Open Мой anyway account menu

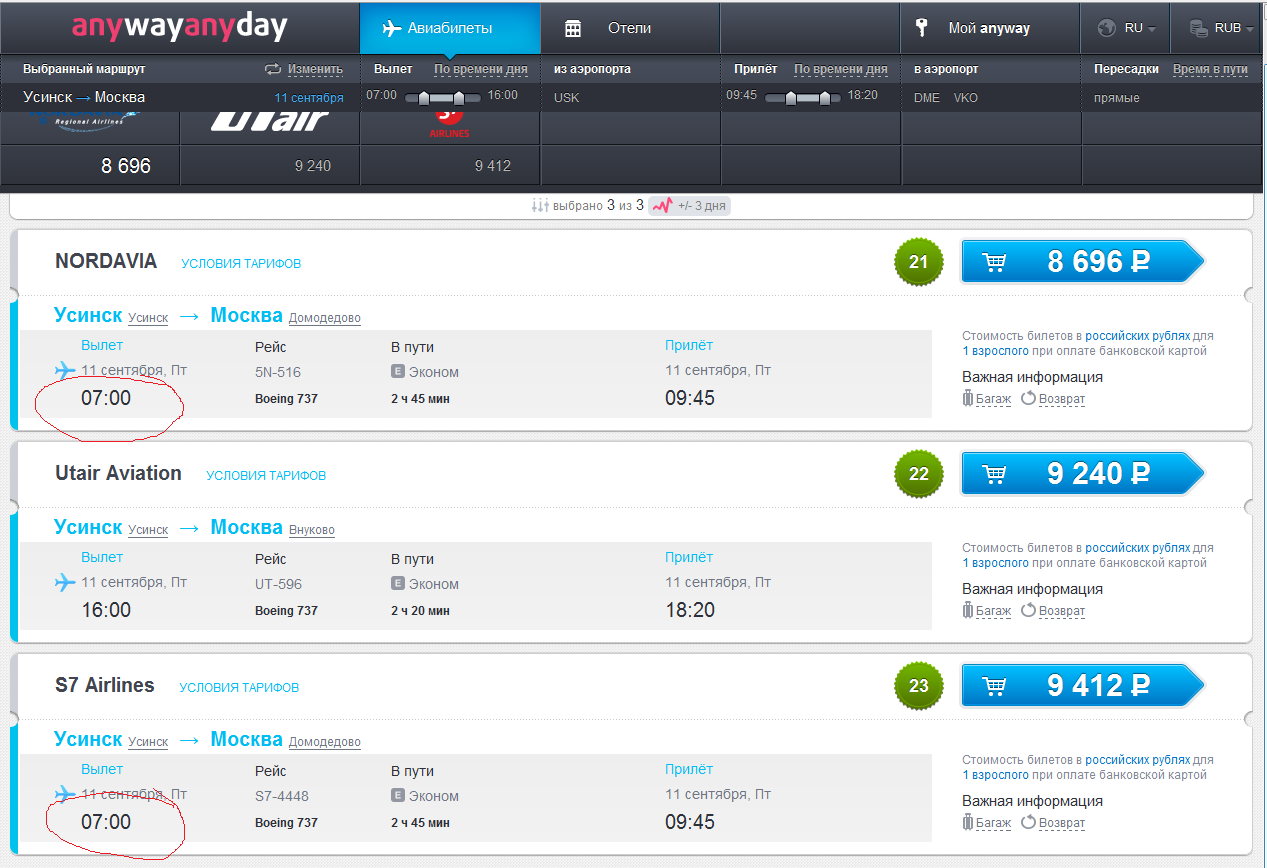click(989, 28)
